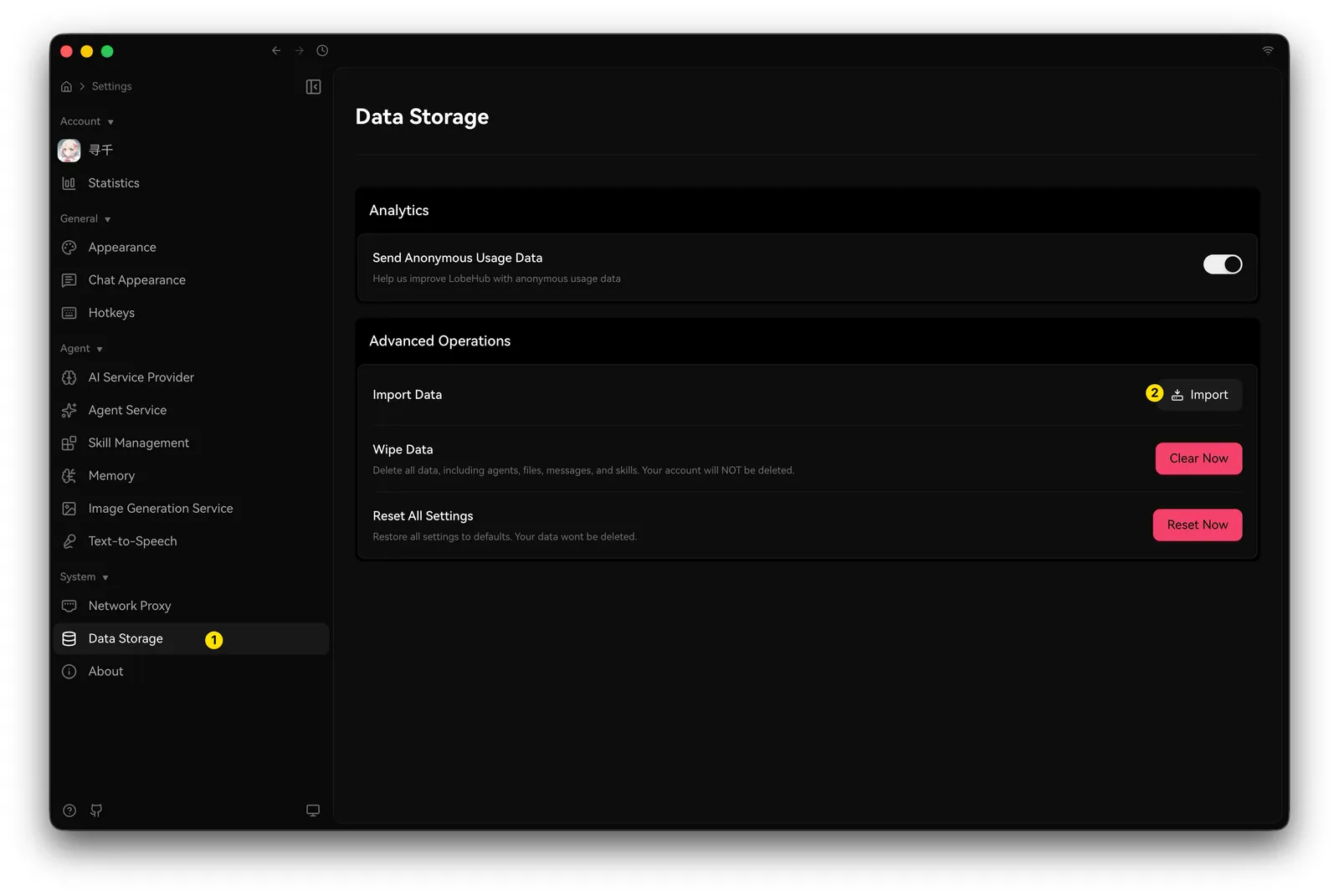Image resolution: width=1339 pixels, height=896 pixels.
Task: Open Text-to-Speech settings icon
Action: (69, 541)
